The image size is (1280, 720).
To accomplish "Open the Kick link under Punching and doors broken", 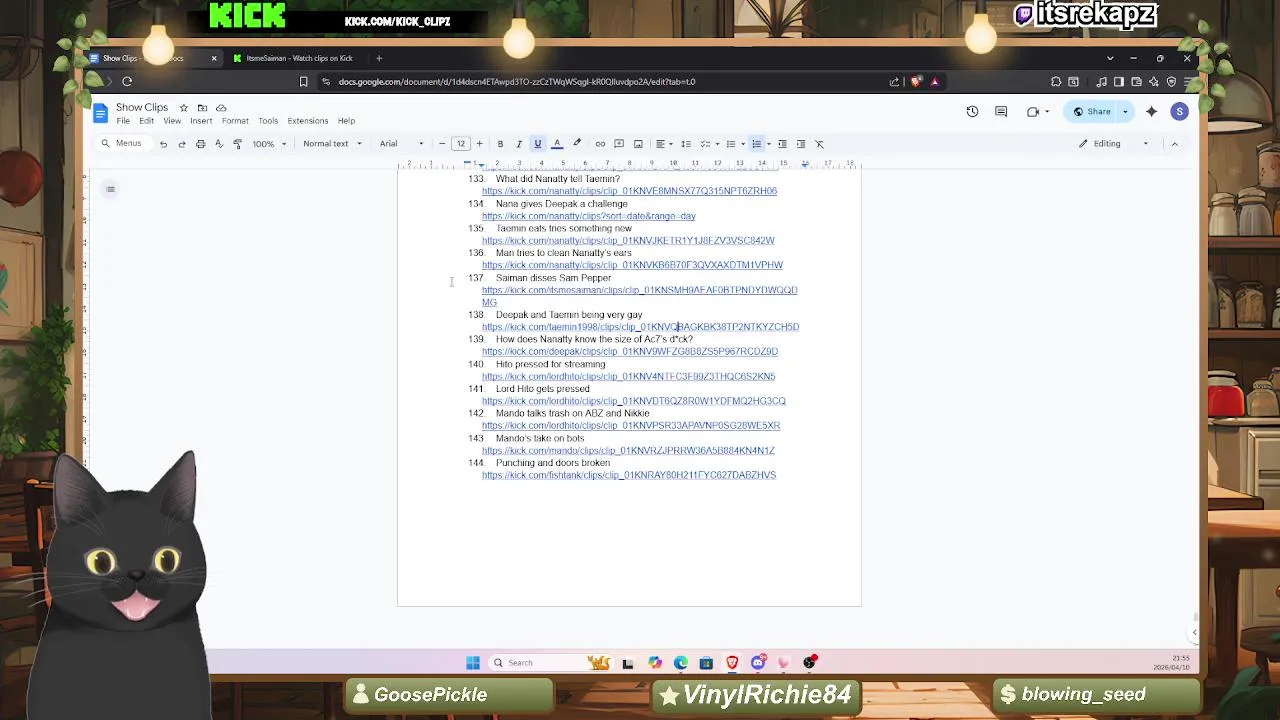I will point(629,475).
